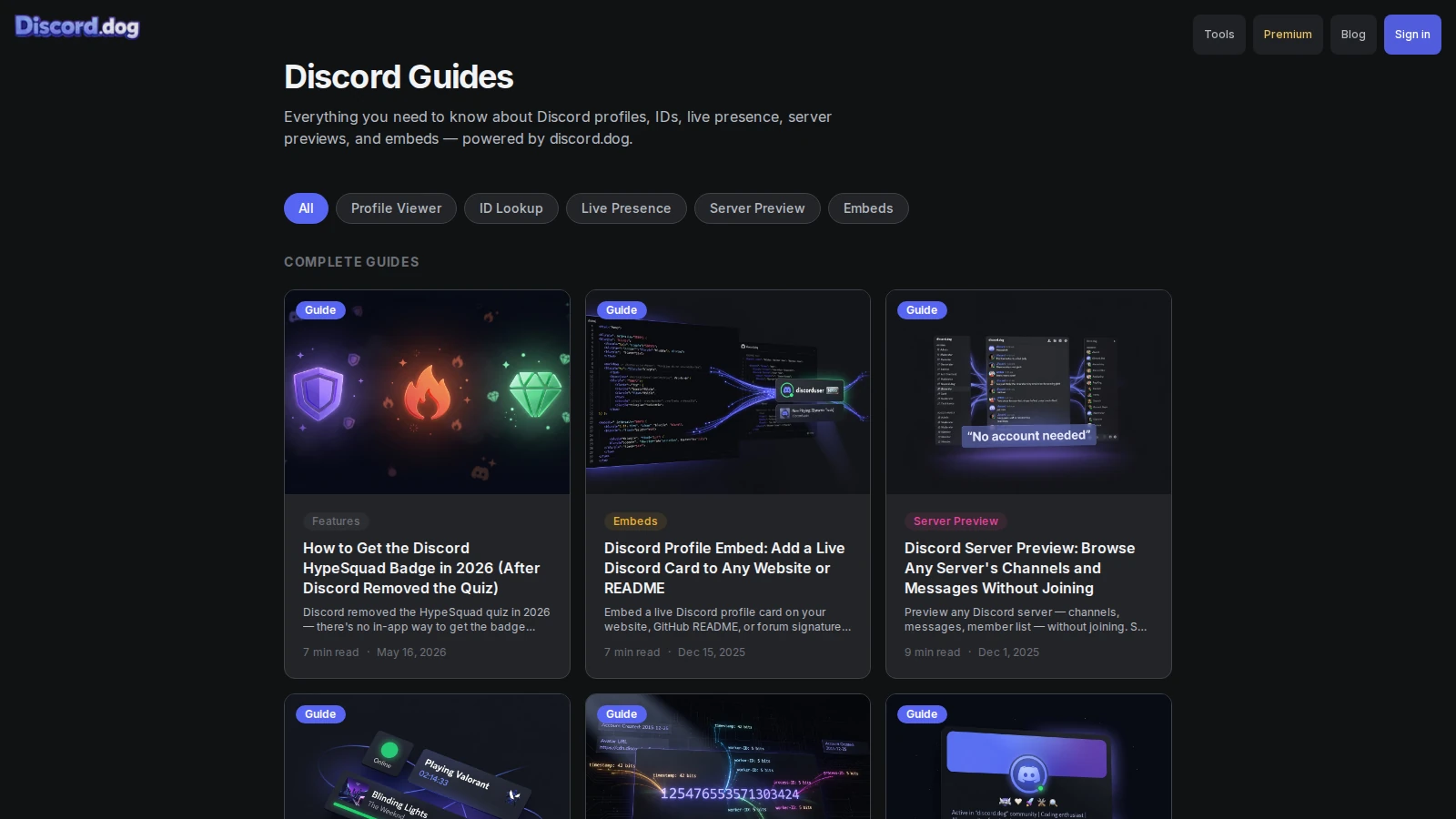Image resolution: width=1456 pixels, height=819 pixels.
Task: Filter guides by Live Presence
Action: coord(626,208)
